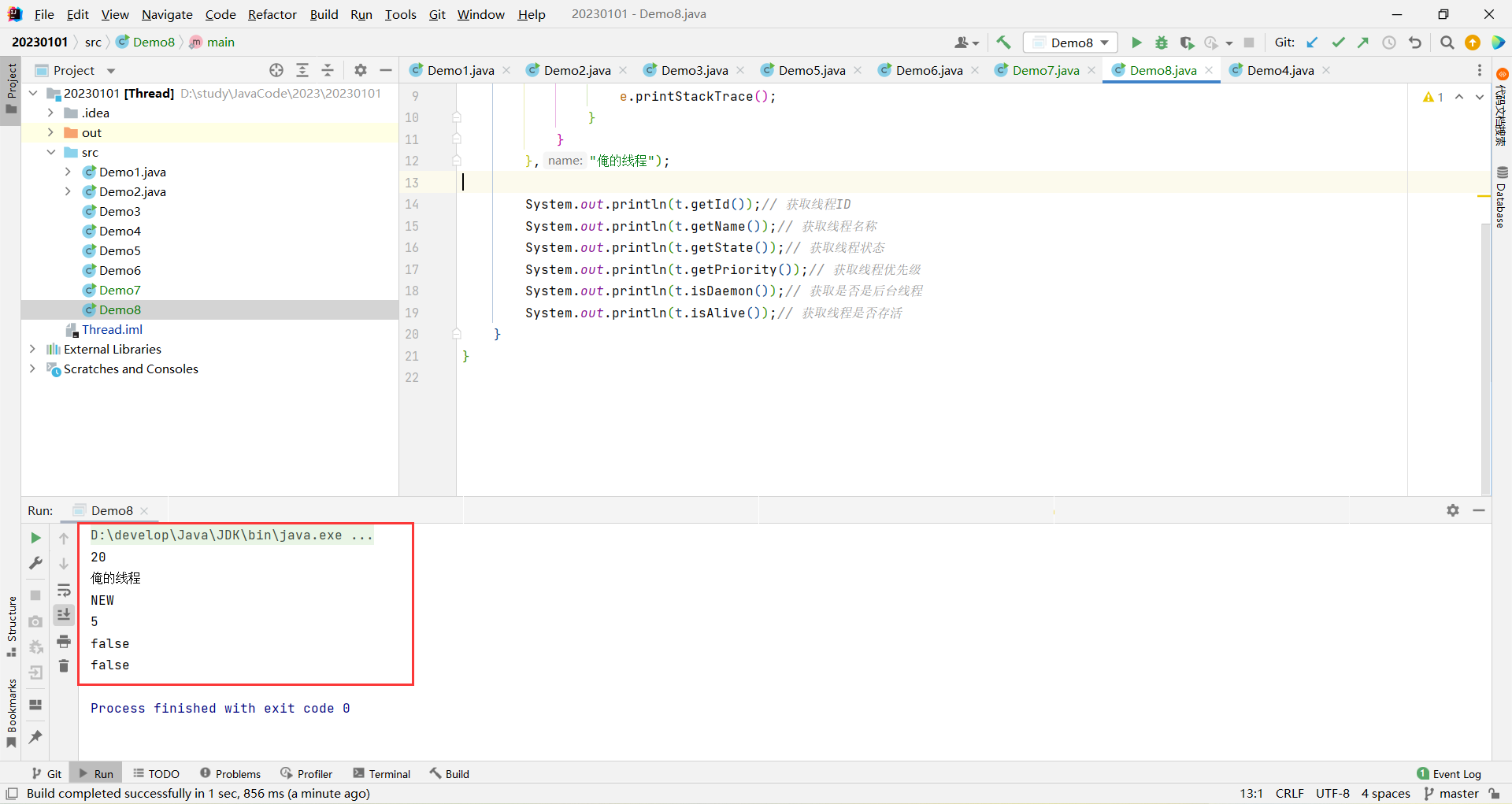Select Thread.iml file in tree

[x=112, y=329]
